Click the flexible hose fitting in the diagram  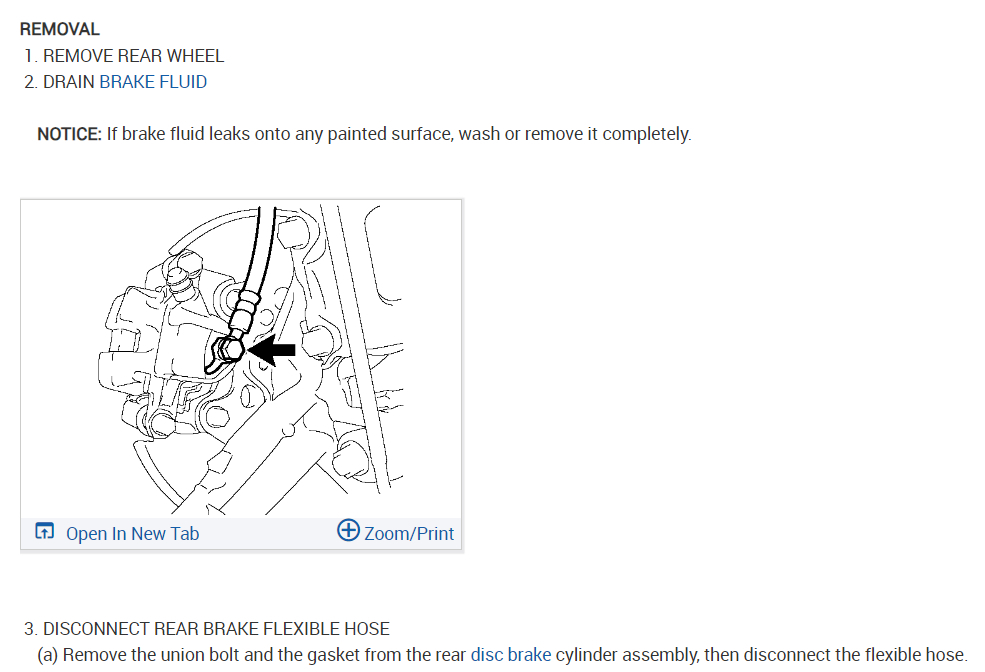point(244,312)
